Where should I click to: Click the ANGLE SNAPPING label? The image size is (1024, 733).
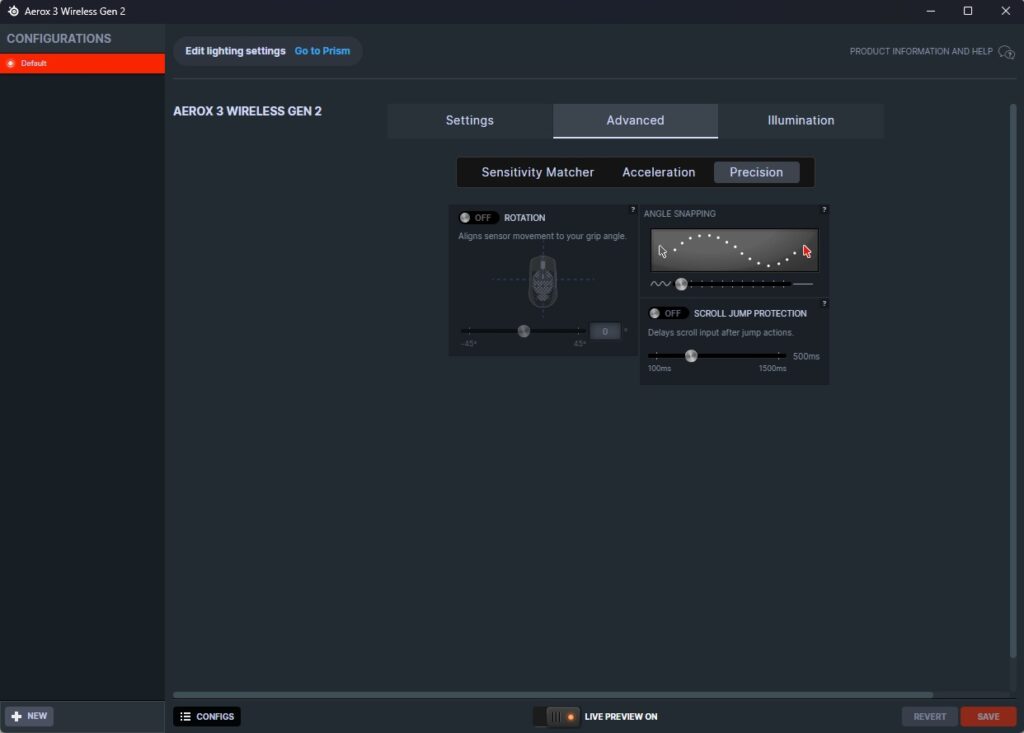[679, 214]
